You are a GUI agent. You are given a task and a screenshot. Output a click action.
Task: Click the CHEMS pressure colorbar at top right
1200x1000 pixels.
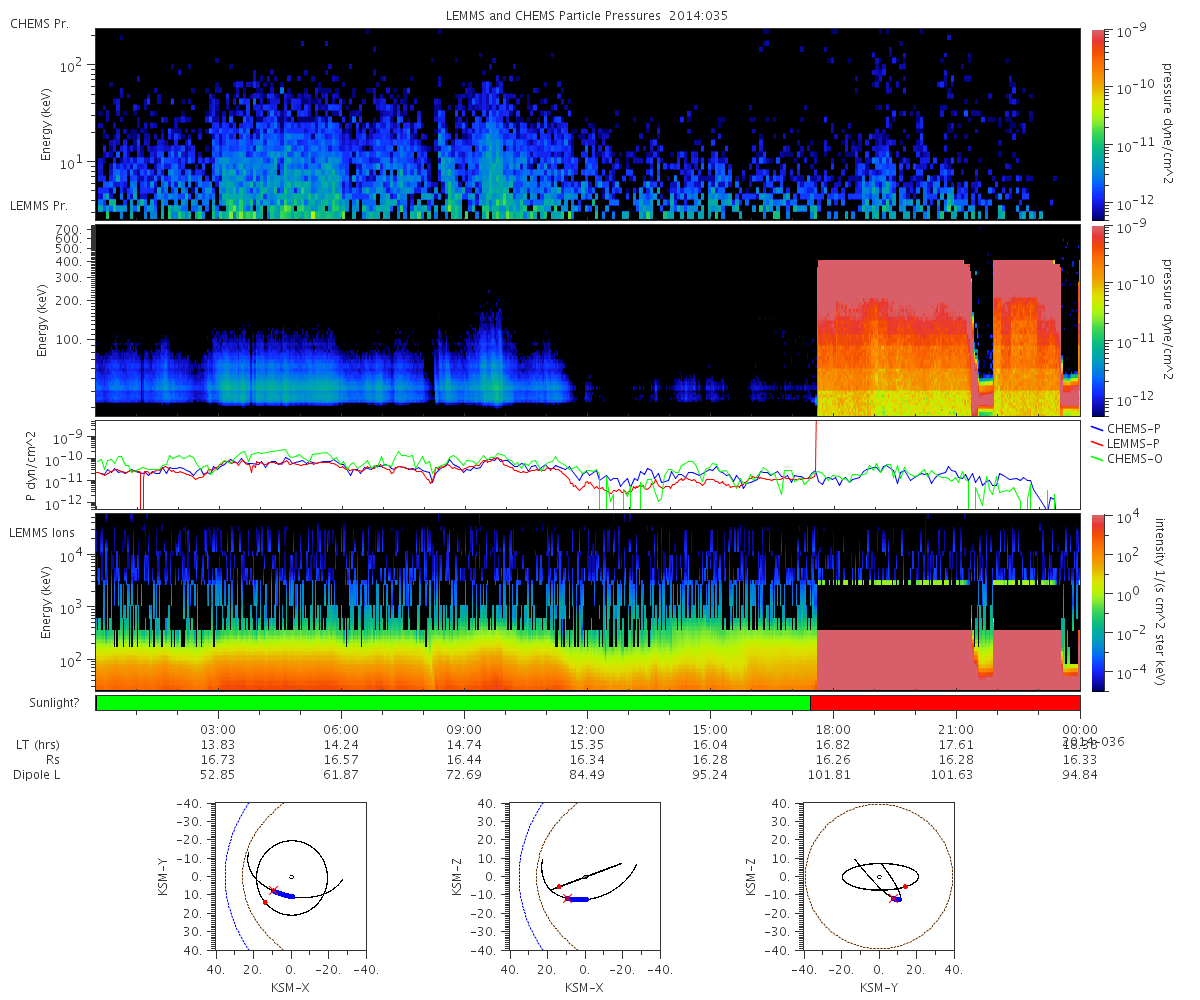pyautogui.click(x=1098, y=123)
